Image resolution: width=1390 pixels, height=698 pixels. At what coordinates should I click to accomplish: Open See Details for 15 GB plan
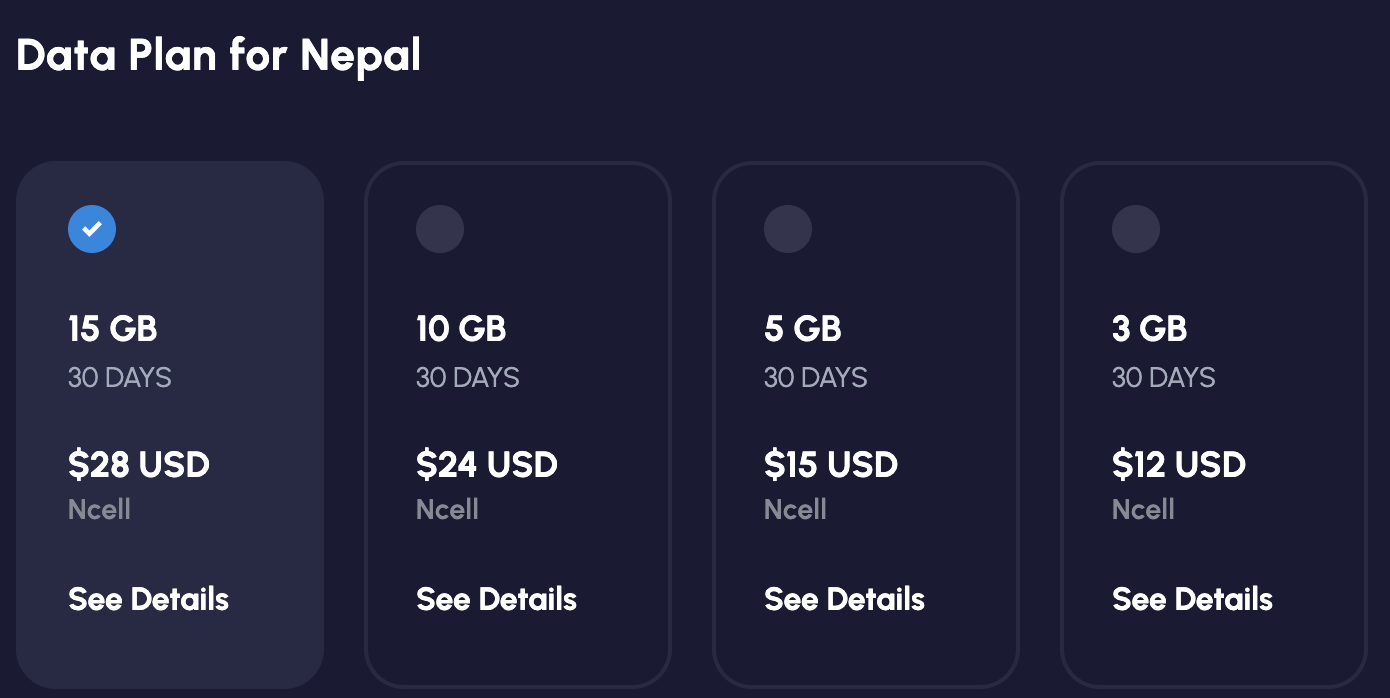(x=148, y=599)
